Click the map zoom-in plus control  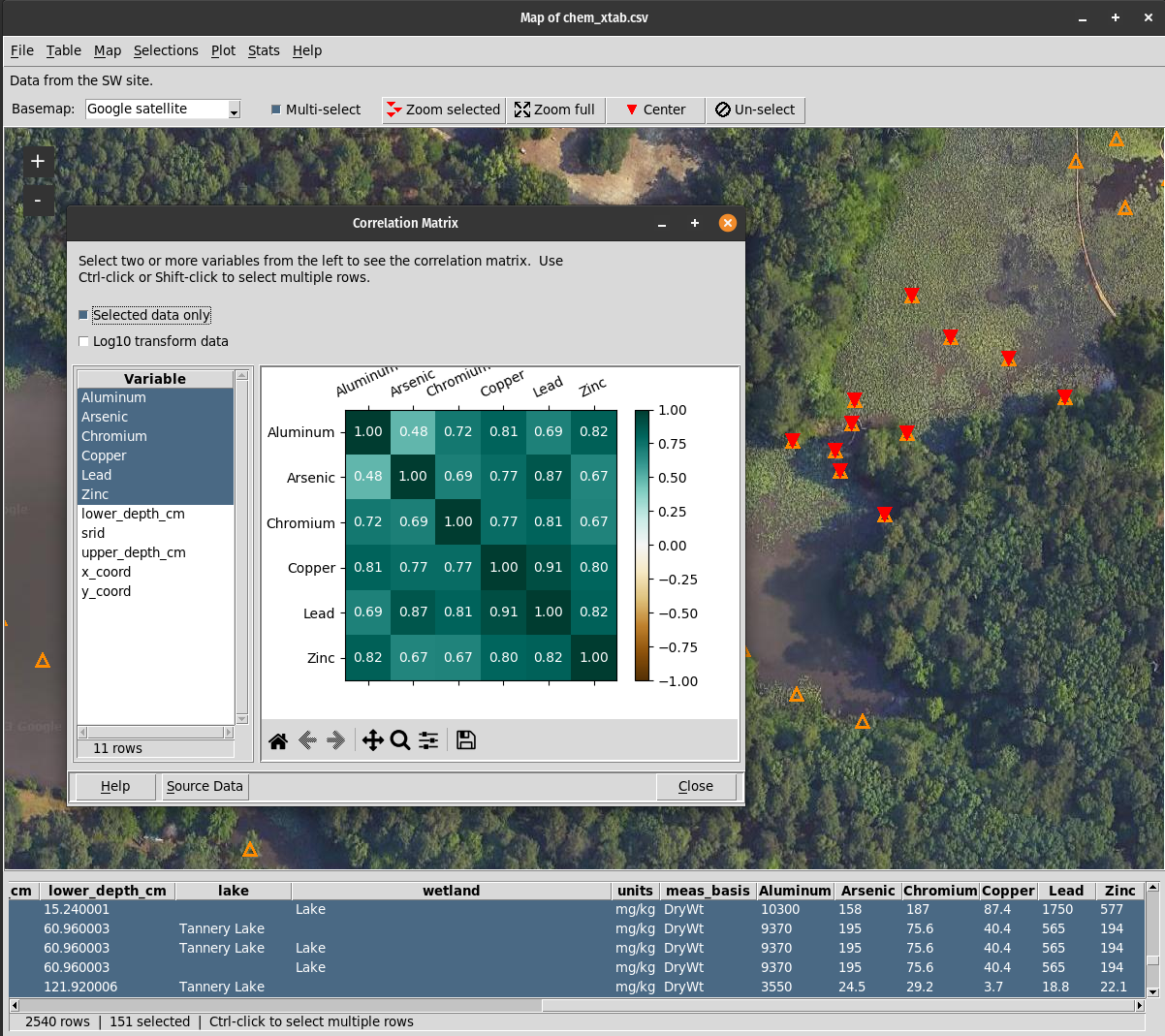click(38, 161)
